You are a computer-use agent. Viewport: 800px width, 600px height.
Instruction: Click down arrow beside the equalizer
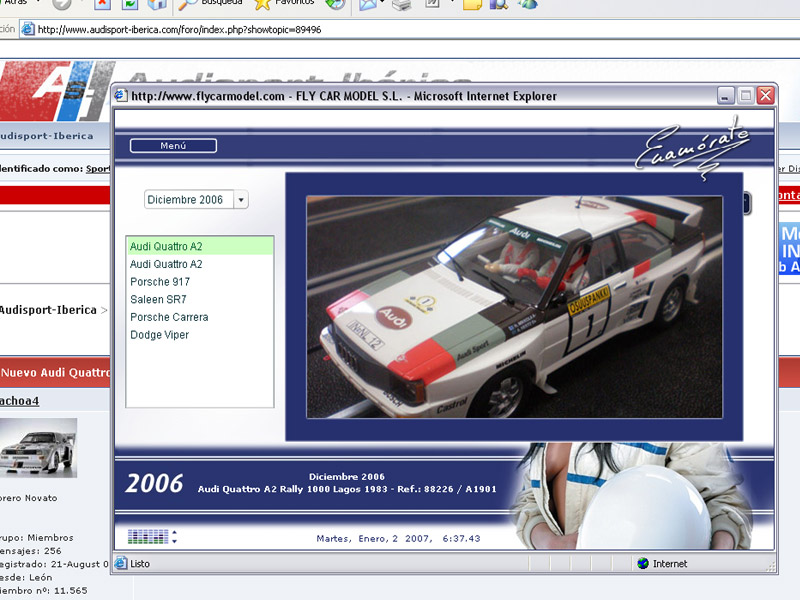tap(174, 541)
